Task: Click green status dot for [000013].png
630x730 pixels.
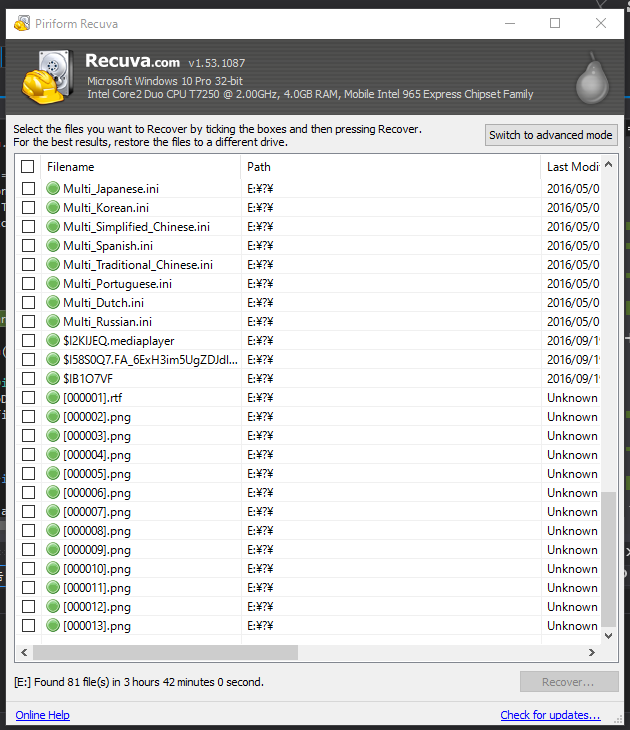Action: (x=53, y=625)
